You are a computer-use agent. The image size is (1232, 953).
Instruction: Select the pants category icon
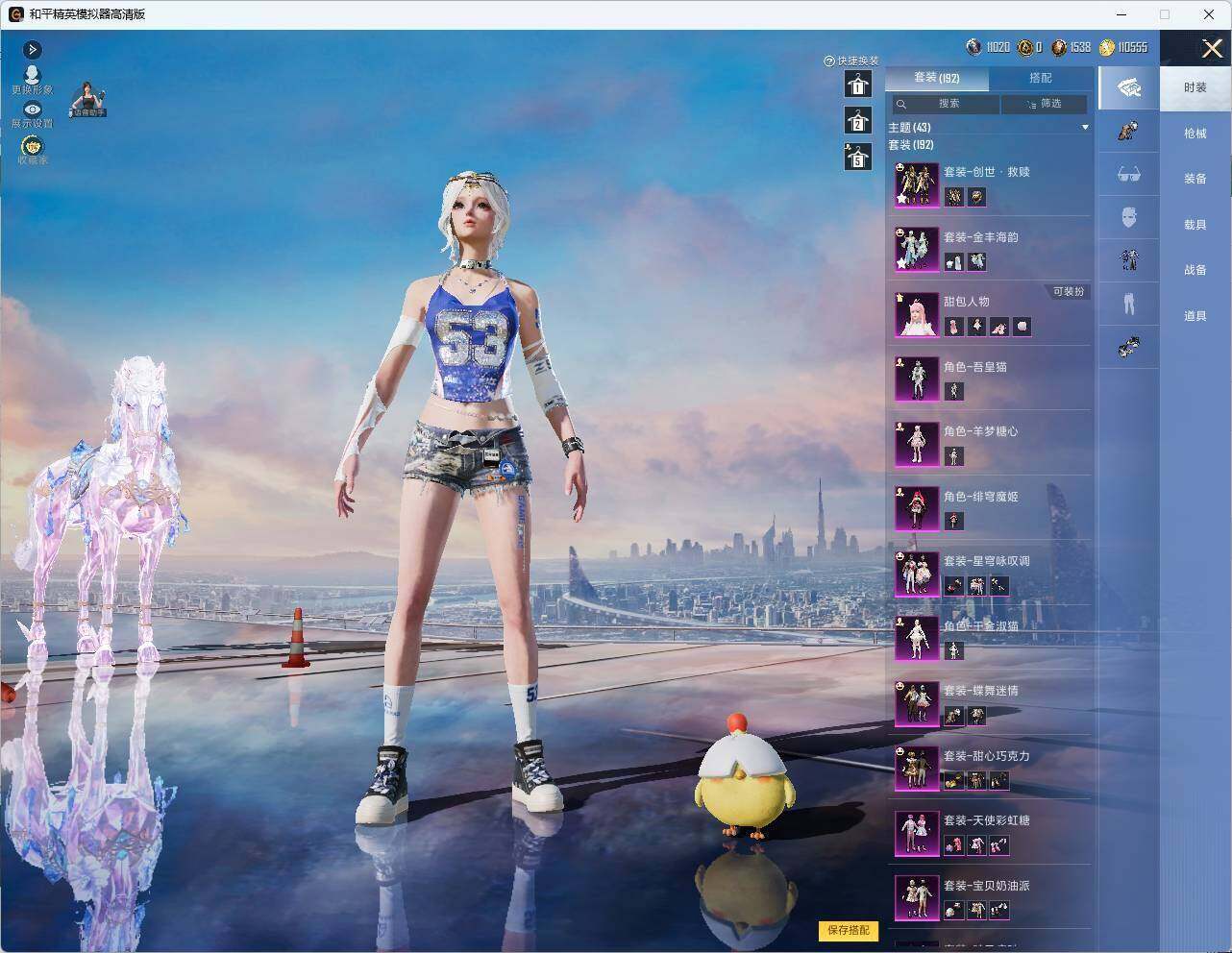[1129, 303]
